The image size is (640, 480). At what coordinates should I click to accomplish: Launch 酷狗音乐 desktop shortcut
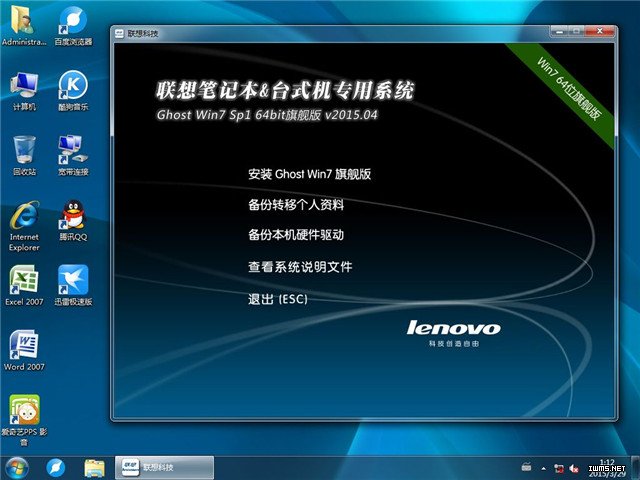click(73, 91)
